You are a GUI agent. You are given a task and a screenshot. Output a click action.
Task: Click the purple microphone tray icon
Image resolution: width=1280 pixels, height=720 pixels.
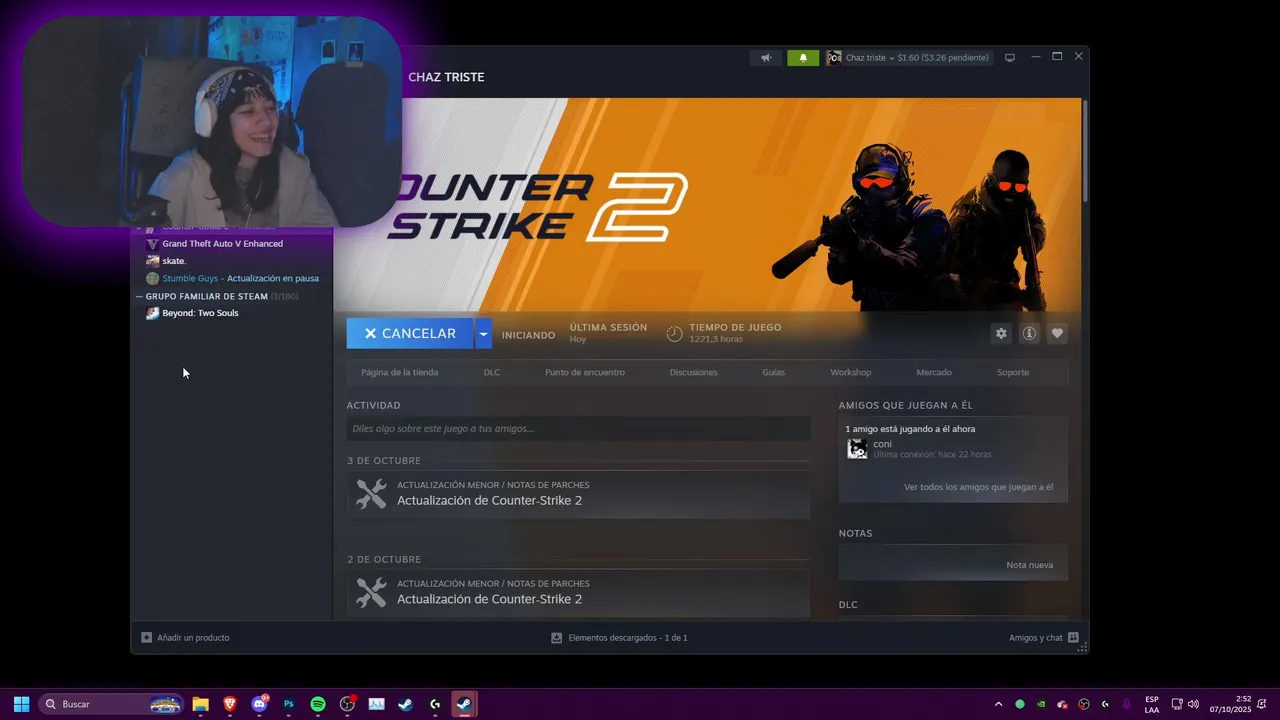[x=1126, y=704]
